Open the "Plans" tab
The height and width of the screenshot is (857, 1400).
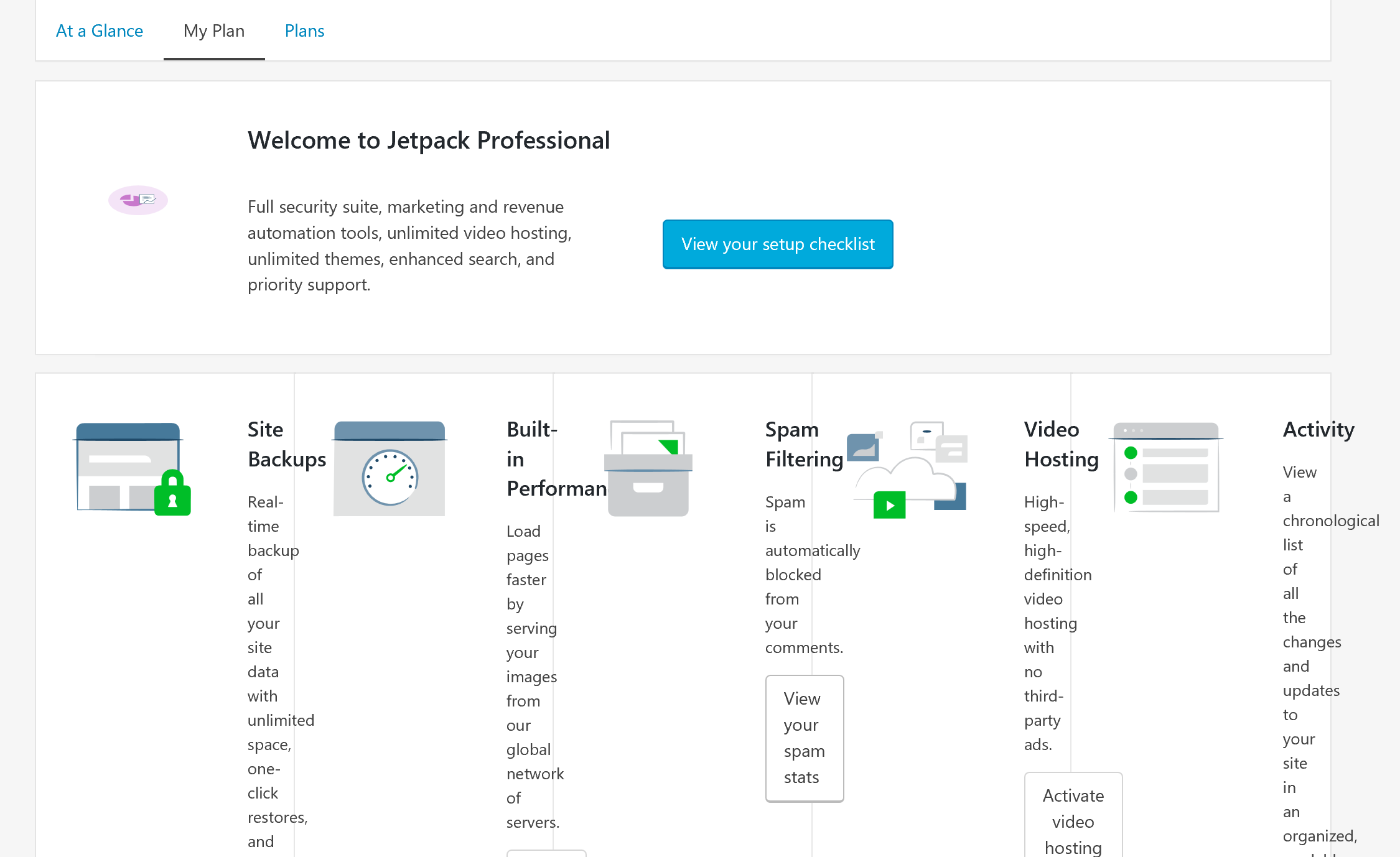(x=304, y=30)
